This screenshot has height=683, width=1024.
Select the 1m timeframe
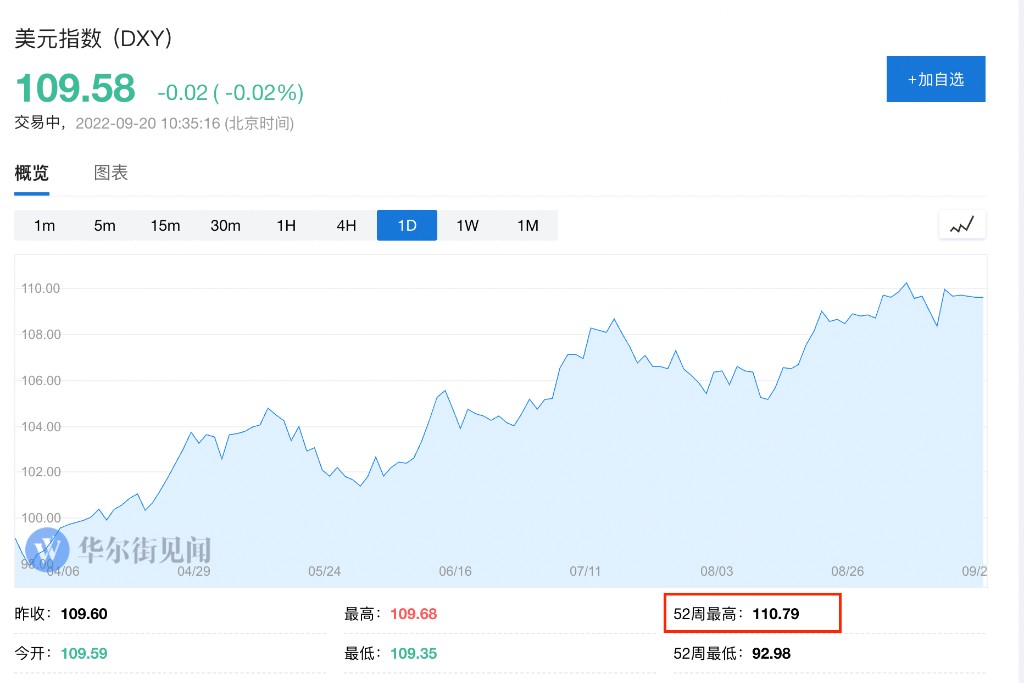tap(44, 225)
